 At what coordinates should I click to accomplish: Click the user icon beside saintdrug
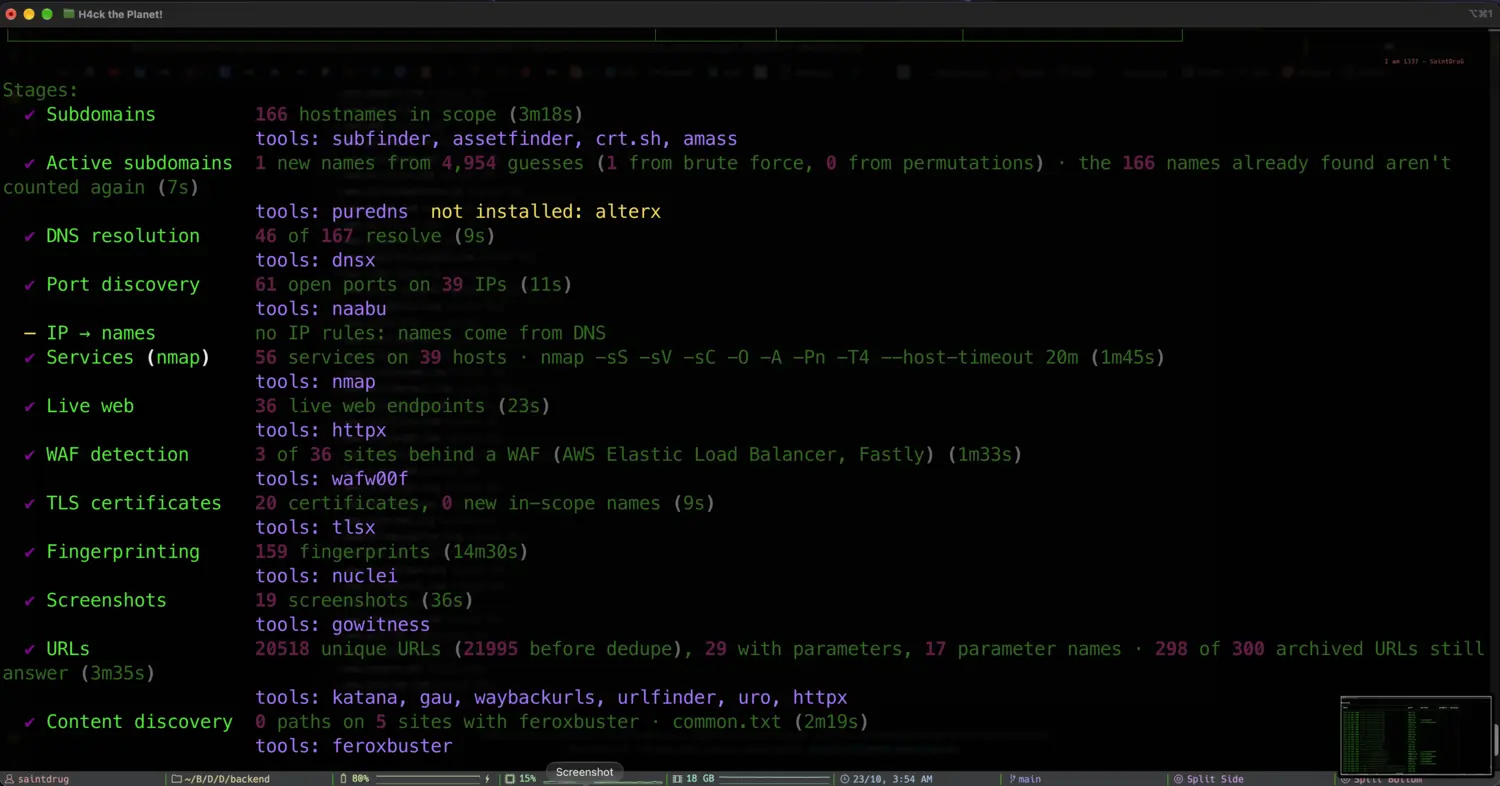coord(9,779)
